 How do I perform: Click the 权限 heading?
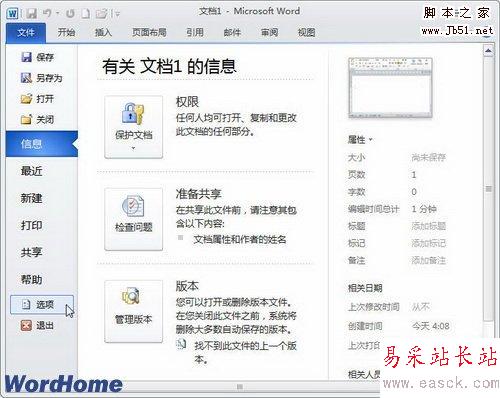[x=187, y=102]
